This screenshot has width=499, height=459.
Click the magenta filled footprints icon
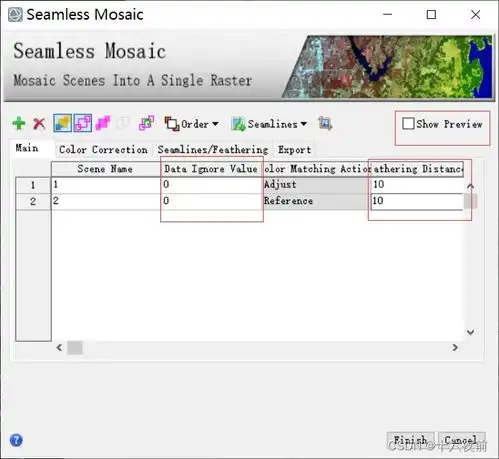pos(103,123)
